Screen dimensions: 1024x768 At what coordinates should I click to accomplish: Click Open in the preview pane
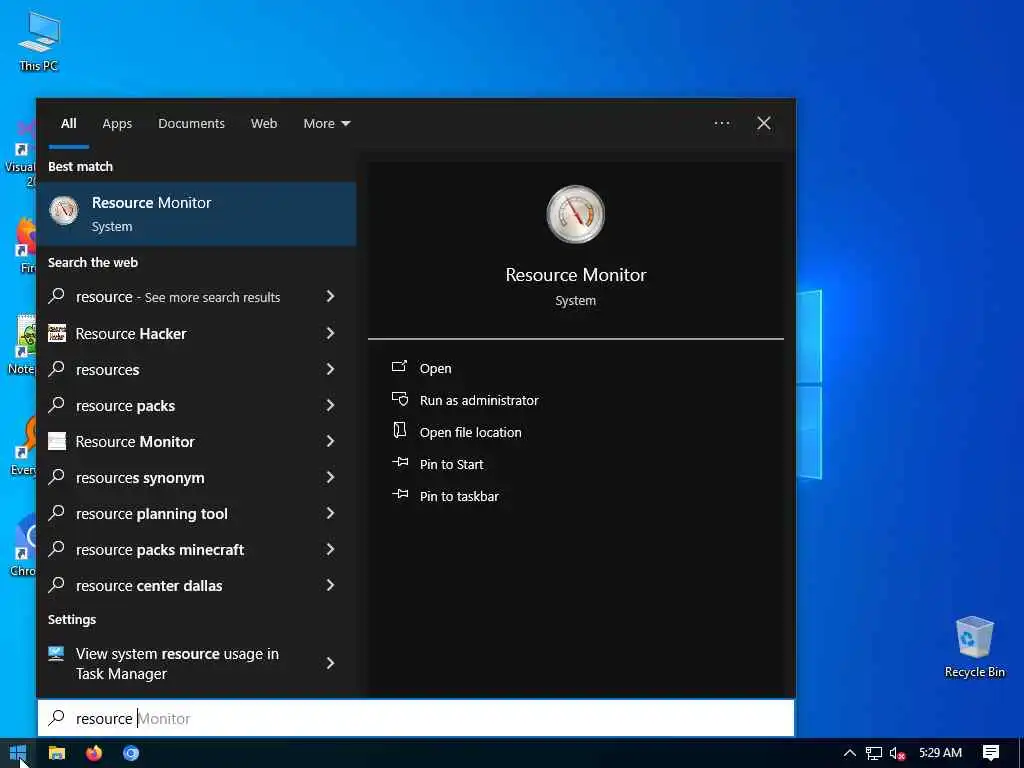coord(436,368)
